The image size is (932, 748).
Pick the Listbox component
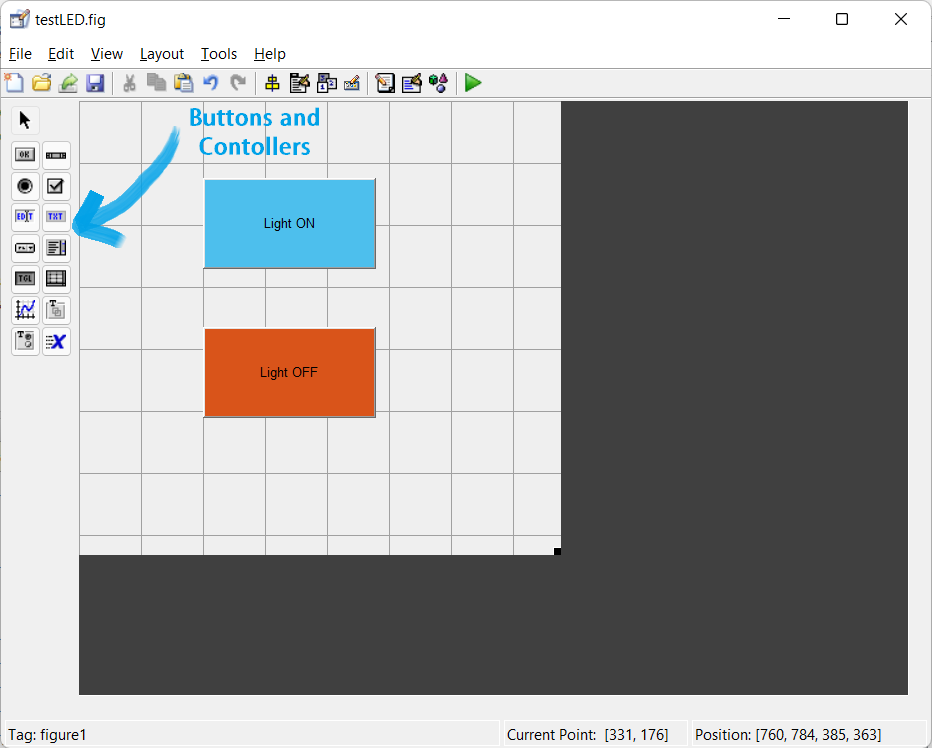(56, 248)
